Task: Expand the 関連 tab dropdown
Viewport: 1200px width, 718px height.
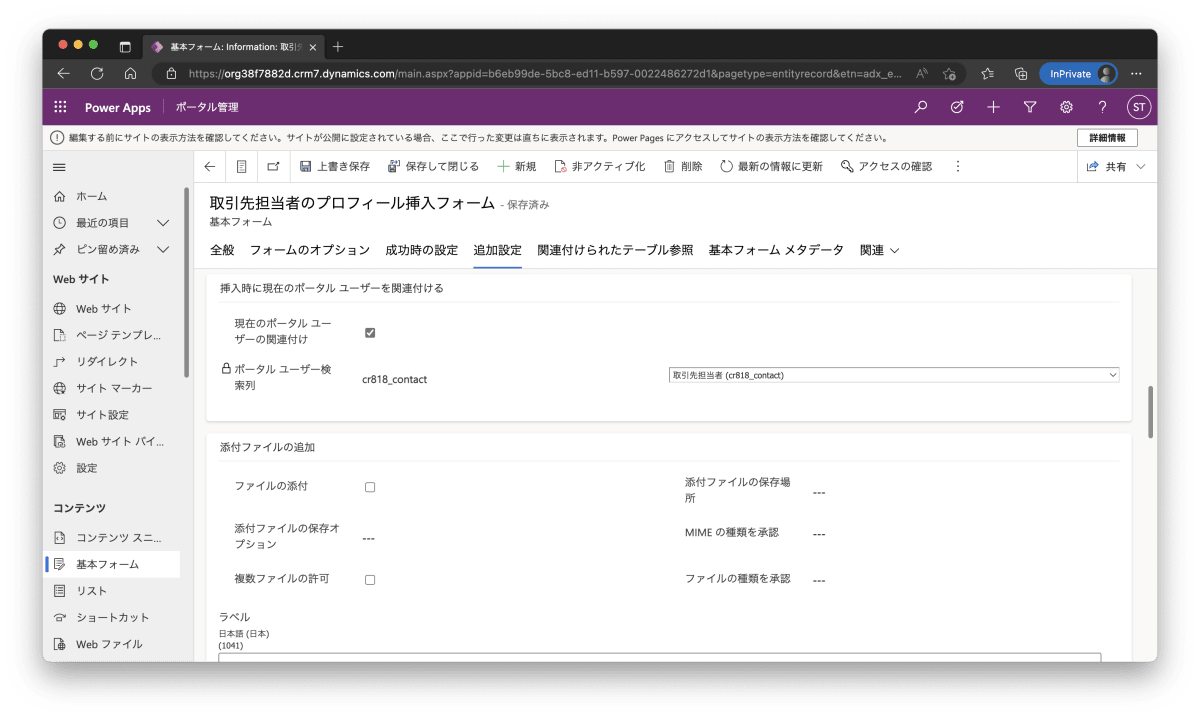Action: click(880, 250)
